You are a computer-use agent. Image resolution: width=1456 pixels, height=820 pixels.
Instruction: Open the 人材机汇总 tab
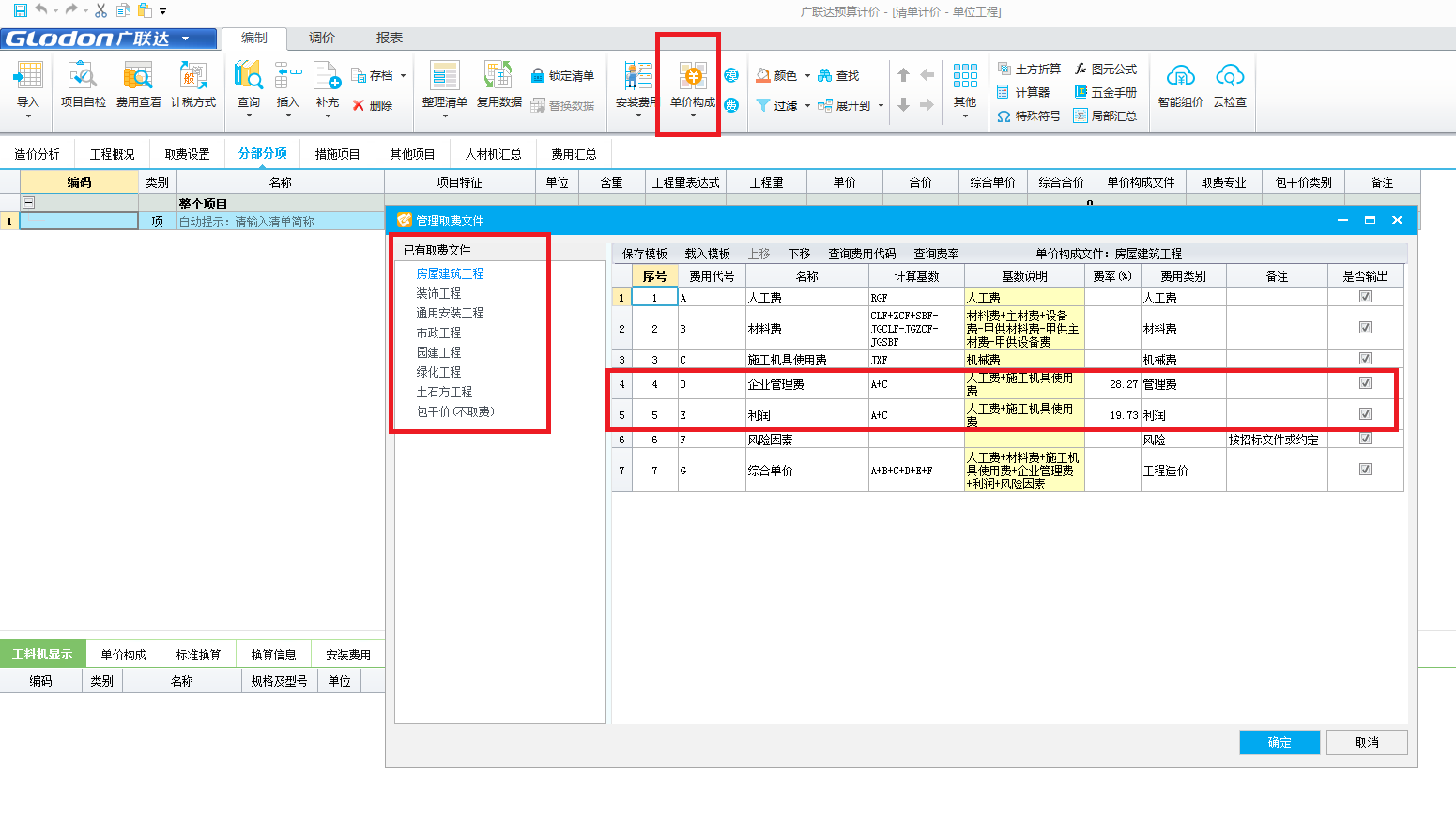coord(493,154)
